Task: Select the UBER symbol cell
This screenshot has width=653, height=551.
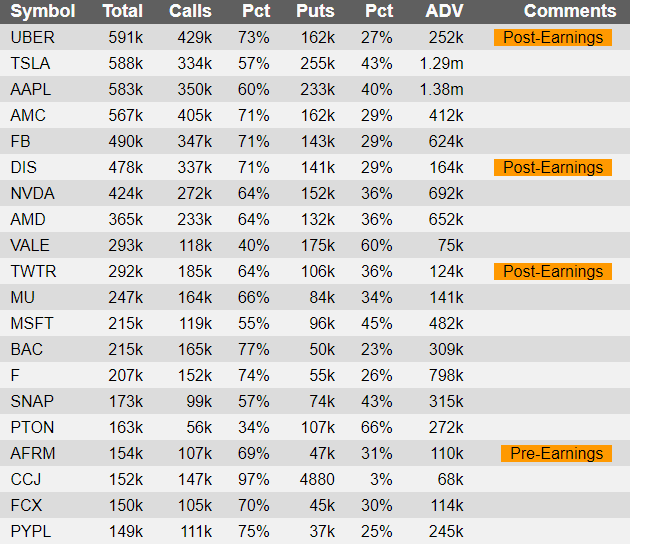Action: [x=32, y=37]
